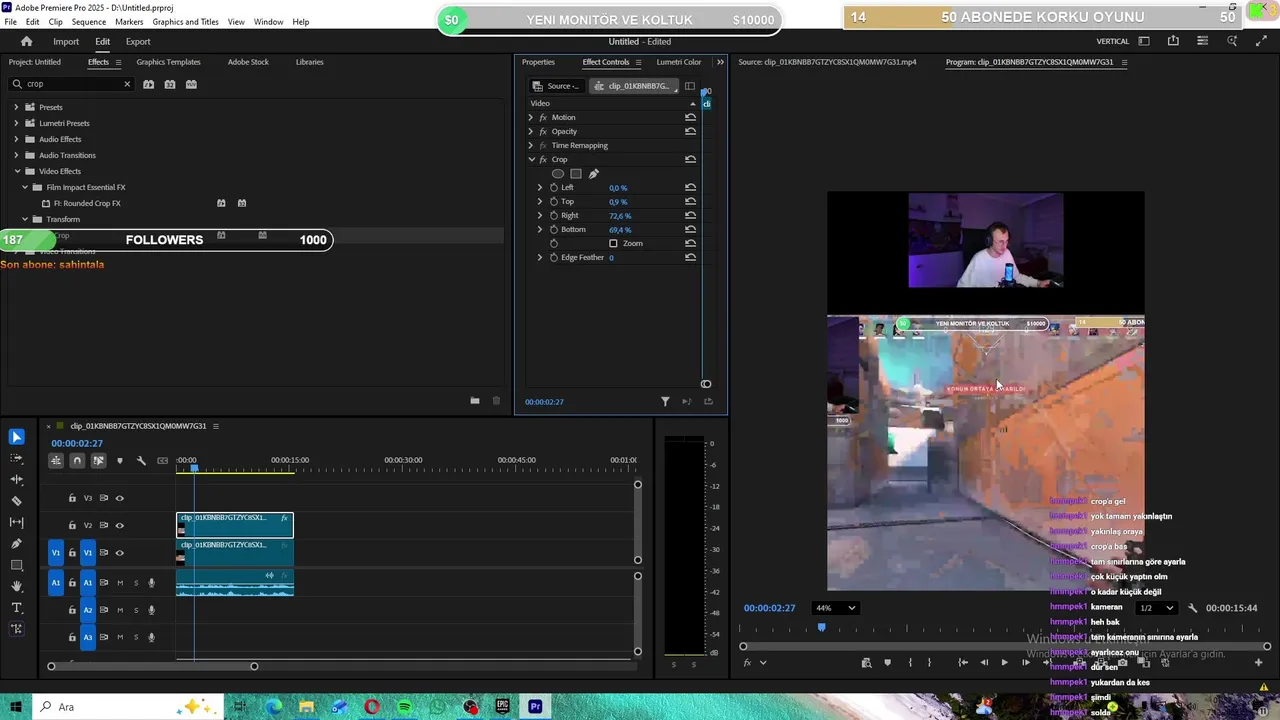Reset the Crop Right parameter
The width and height of the screenshot is (1280, 720).
coord(690,215)
